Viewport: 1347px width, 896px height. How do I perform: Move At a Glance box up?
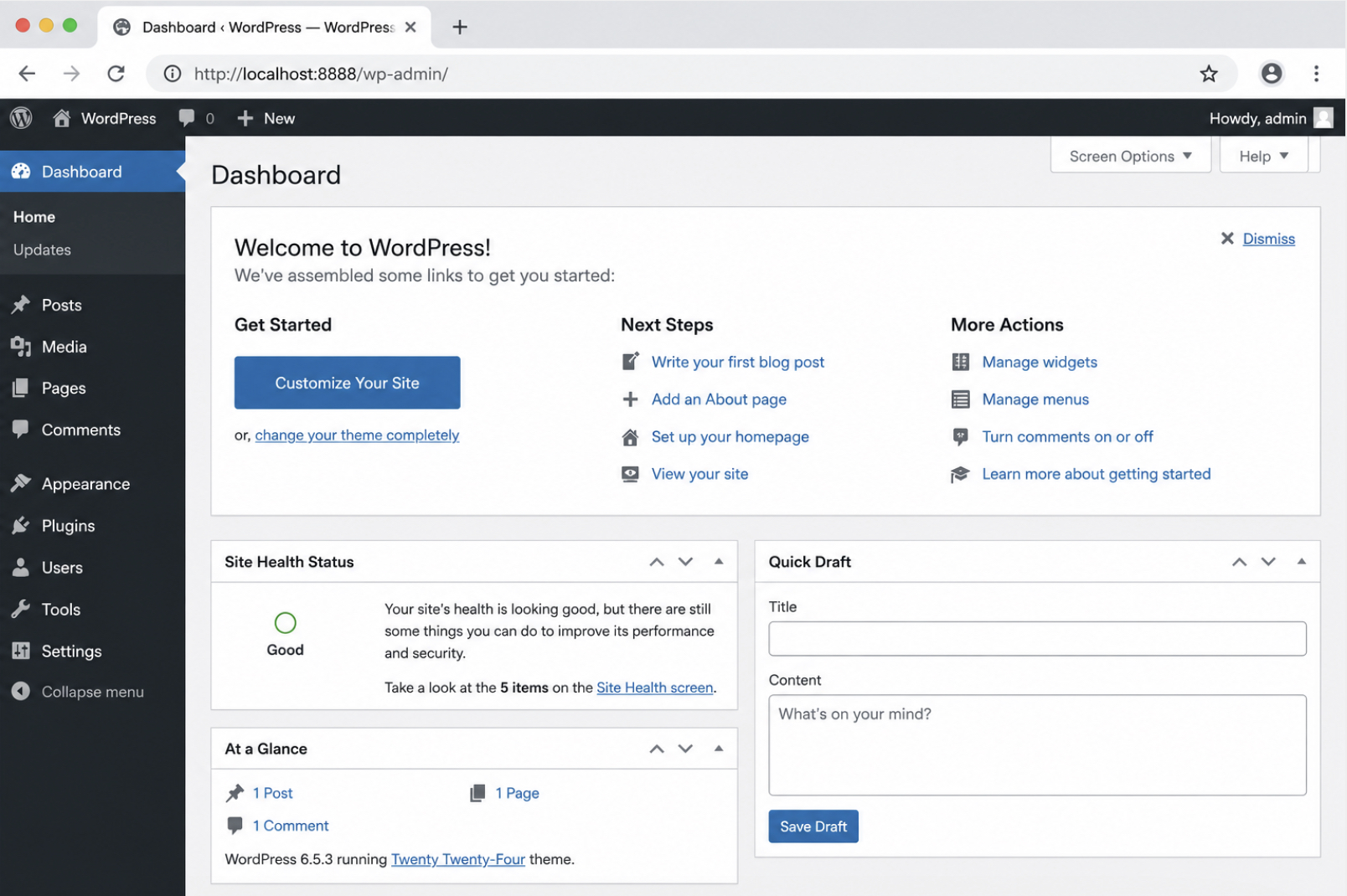[657, 749]
